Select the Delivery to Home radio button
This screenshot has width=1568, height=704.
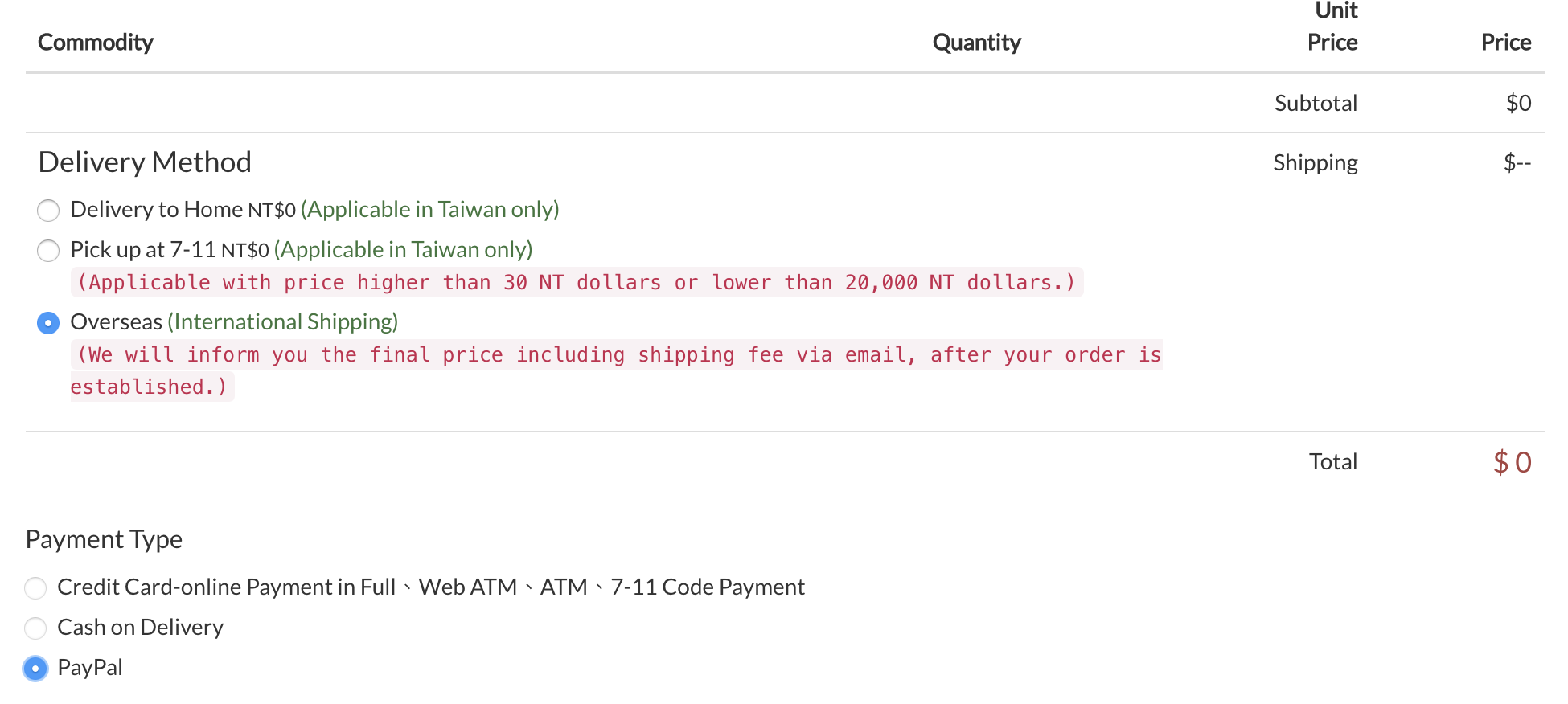tap(48, 211)
